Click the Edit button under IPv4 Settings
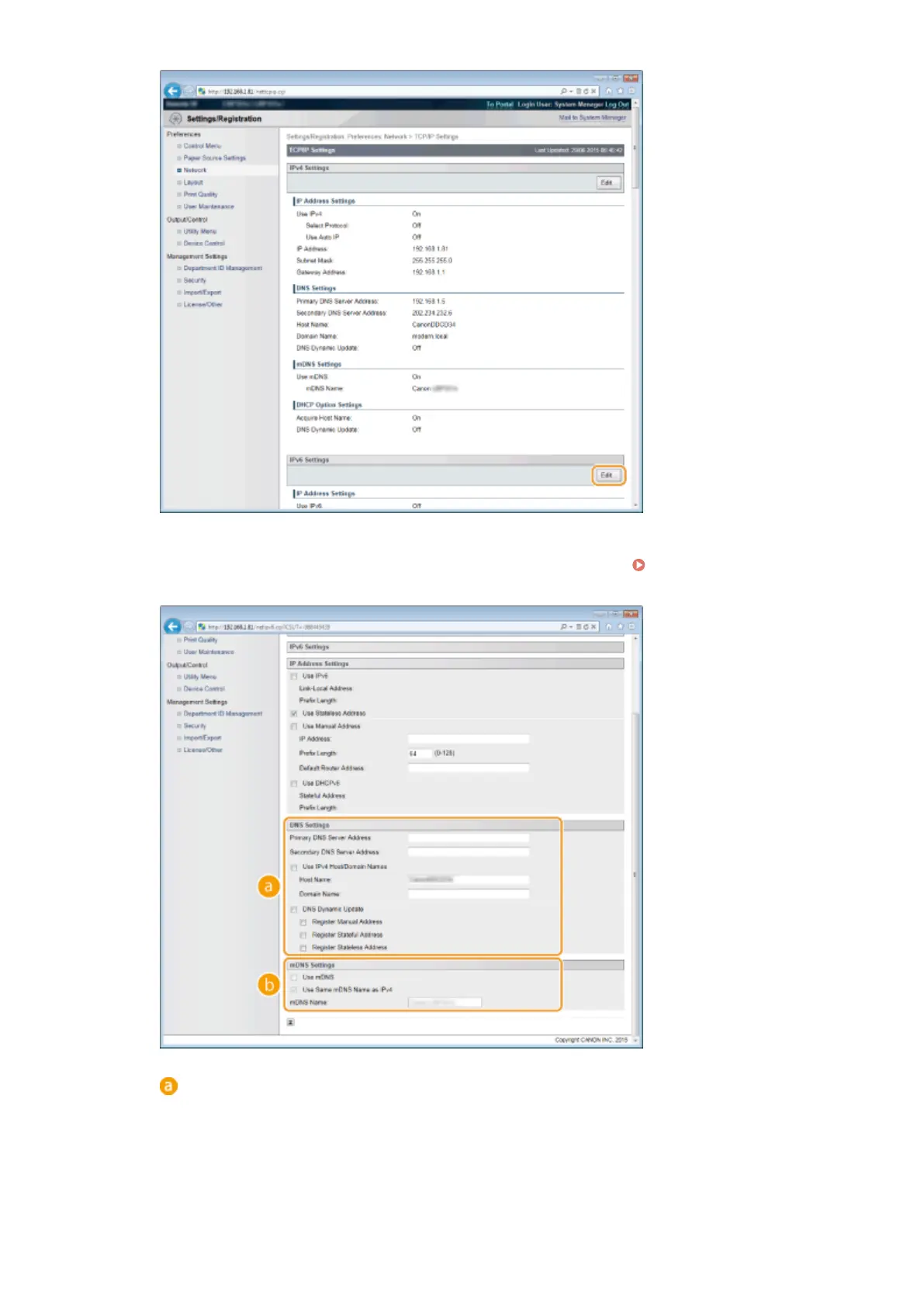924x1307 pixels. (607, 183)
